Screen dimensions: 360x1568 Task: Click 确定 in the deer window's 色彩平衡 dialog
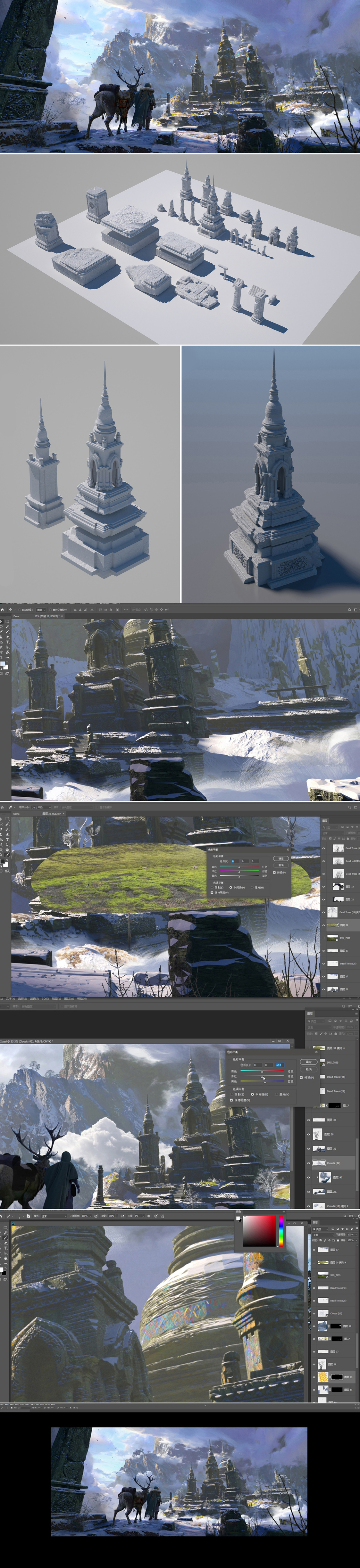click(x=308, y=1062)
